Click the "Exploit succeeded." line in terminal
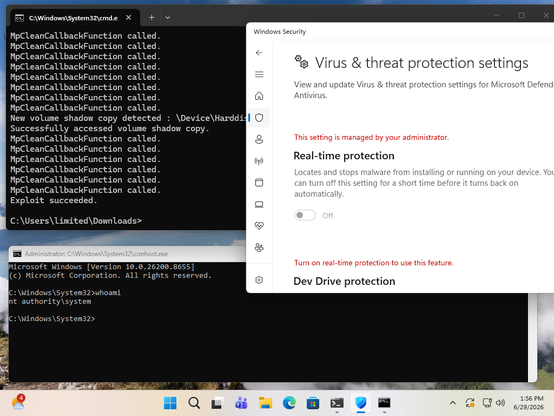554x416 pixels. click(x=53, y=200)
